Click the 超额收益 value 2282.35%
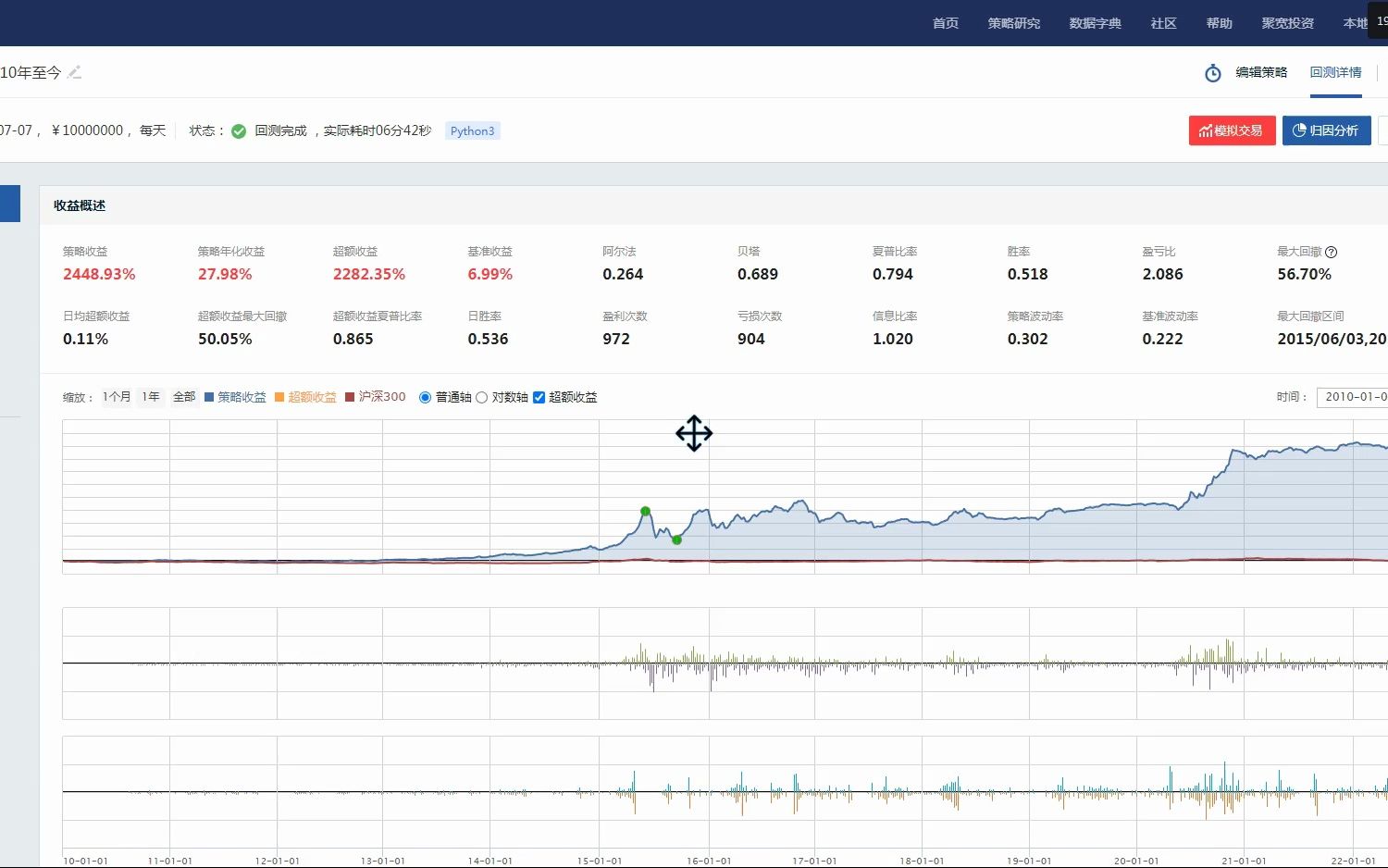 coord(369,275)
